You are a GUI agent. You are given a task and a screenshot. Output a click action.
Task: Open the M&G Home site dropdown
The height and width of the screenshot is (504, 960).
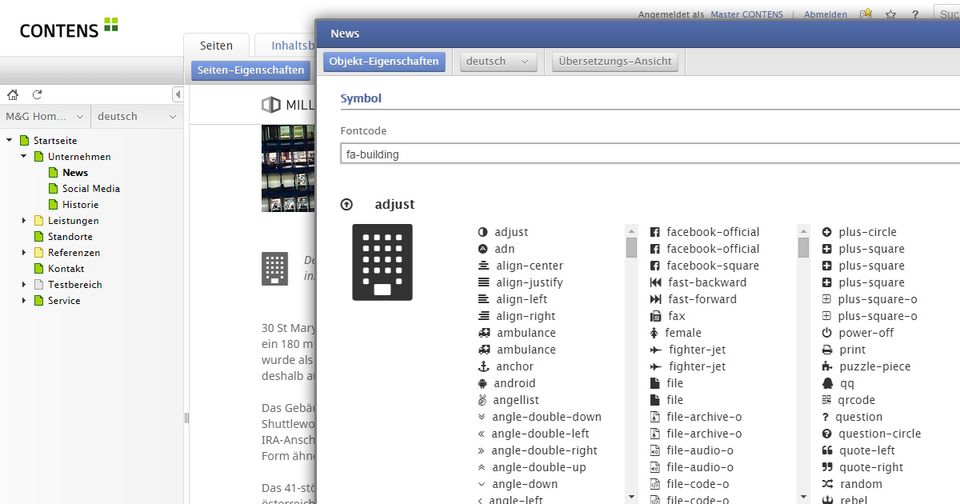click(x=44, y=117)
